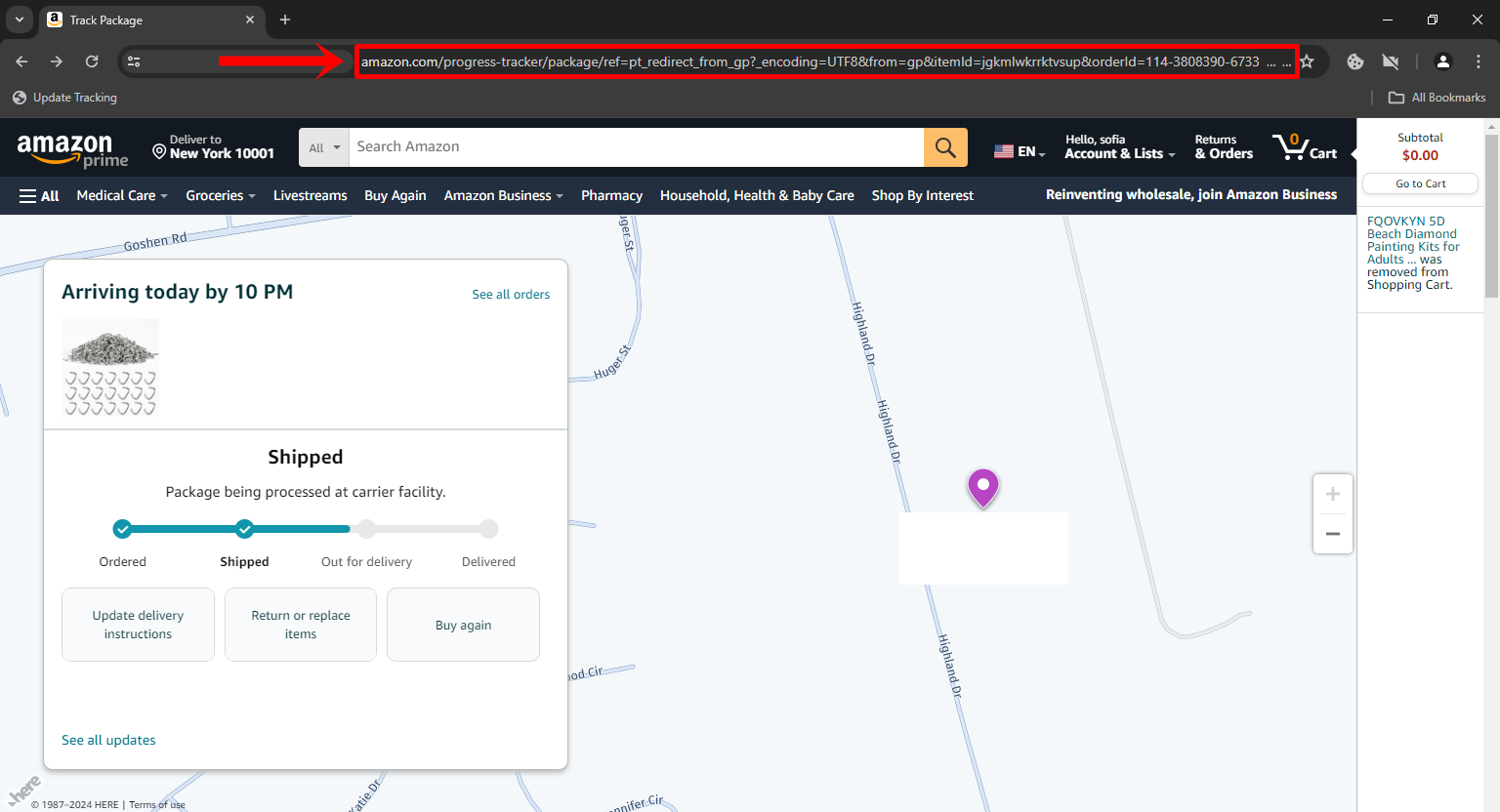Click the product thumbnail image
Viewport: 1500px width, 812px height.
click(x=110, y=368)
